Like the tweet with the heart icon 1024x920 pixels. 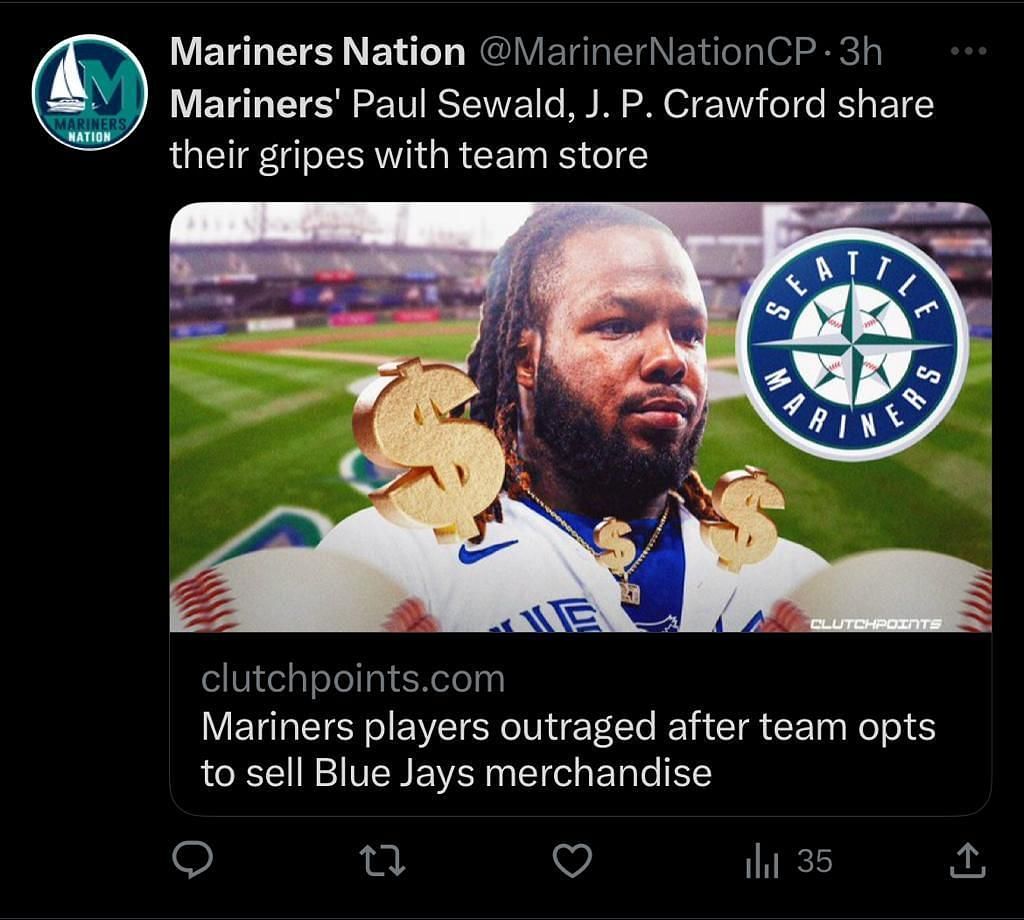572,861
